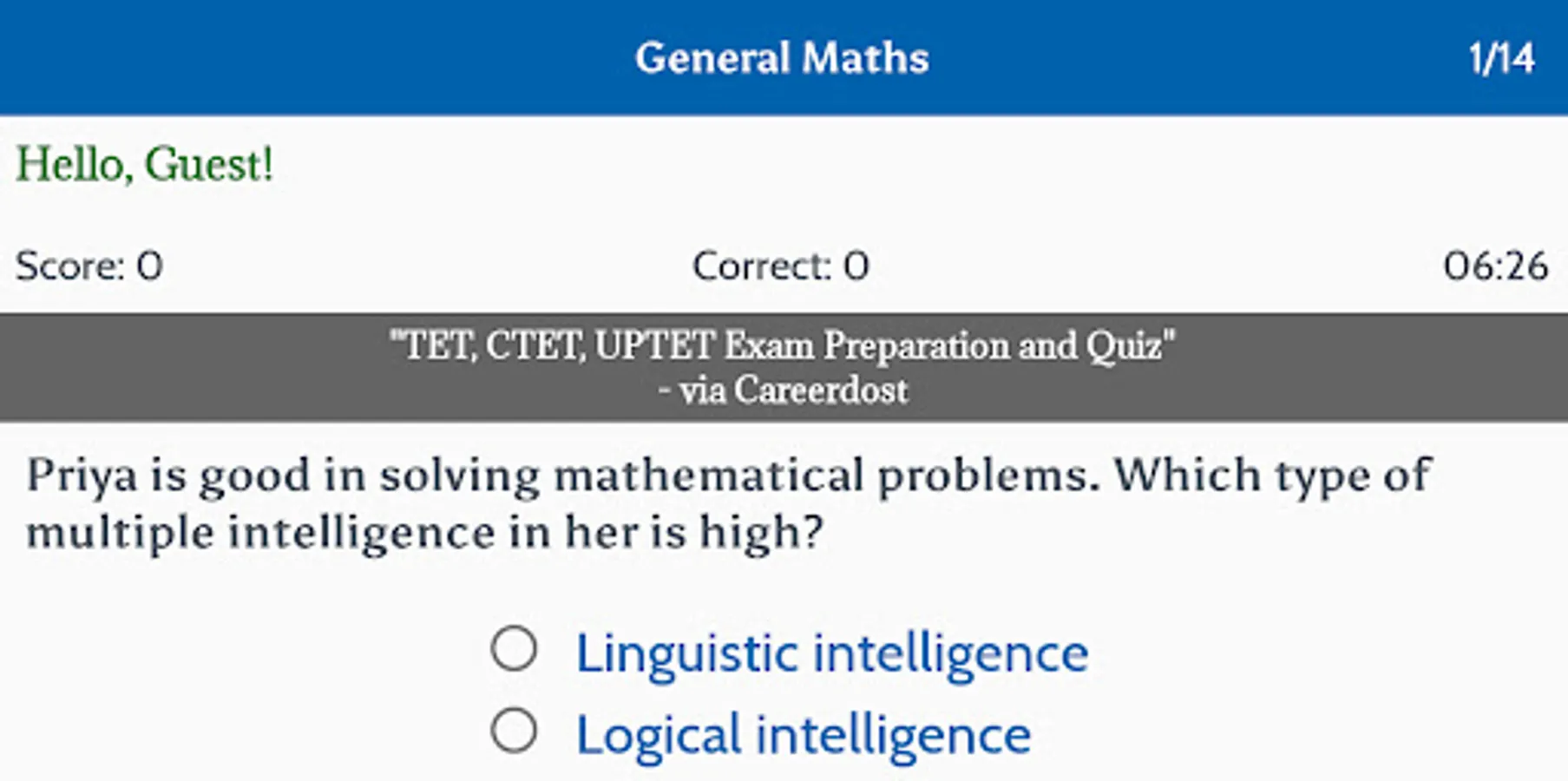Open the "TET, CTET, UPTET Exam Preparation" banner title
This screenshot has height=781, width=1568.
782,345
